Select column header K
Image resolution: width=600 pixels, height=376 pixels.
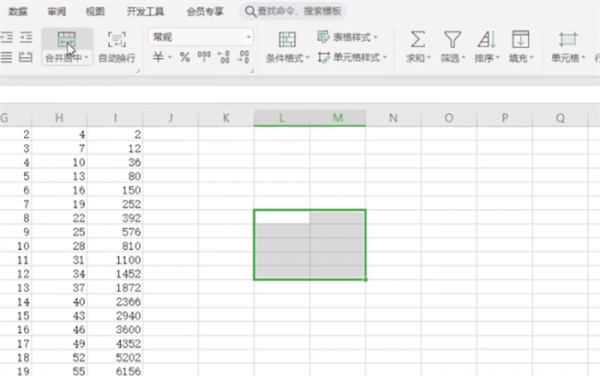coord(226,118)
